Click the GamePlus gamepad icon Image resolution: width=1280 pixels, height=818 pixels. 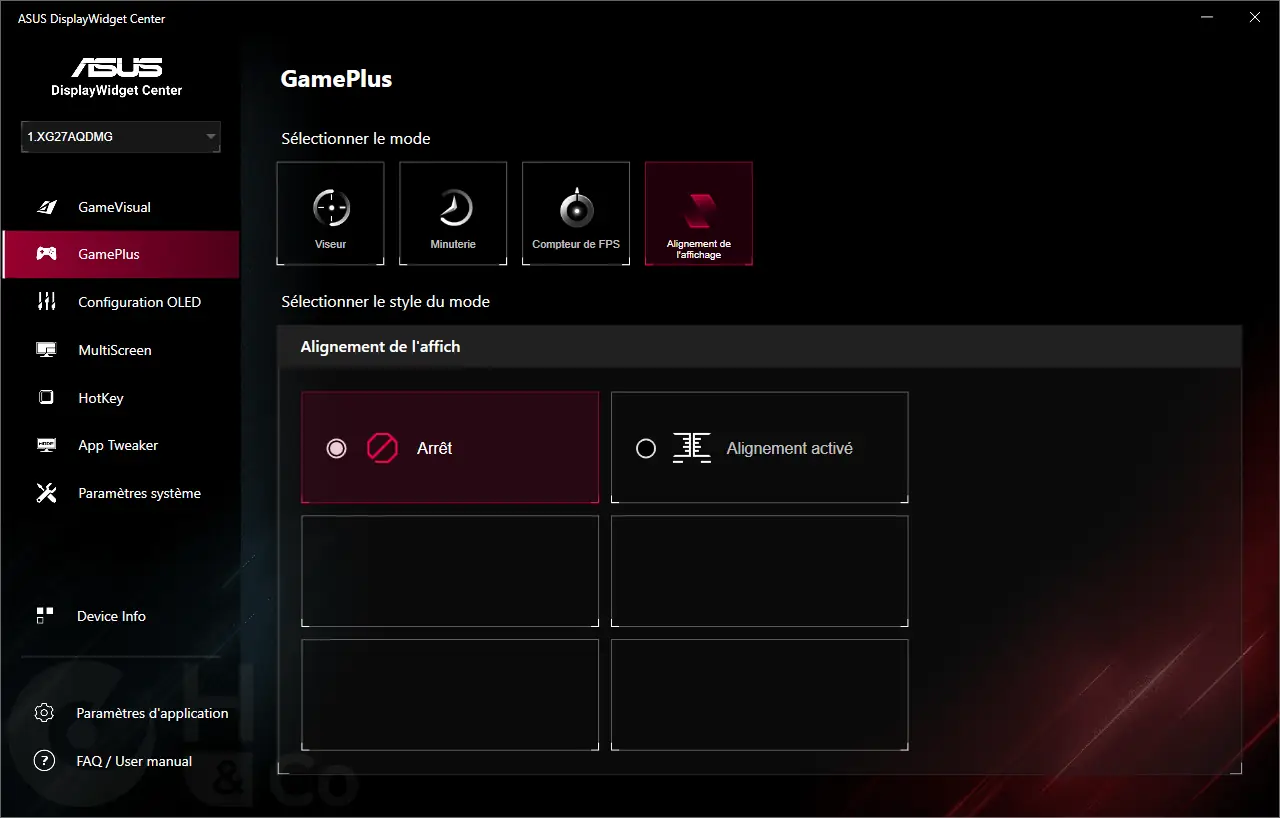point(46,254)
